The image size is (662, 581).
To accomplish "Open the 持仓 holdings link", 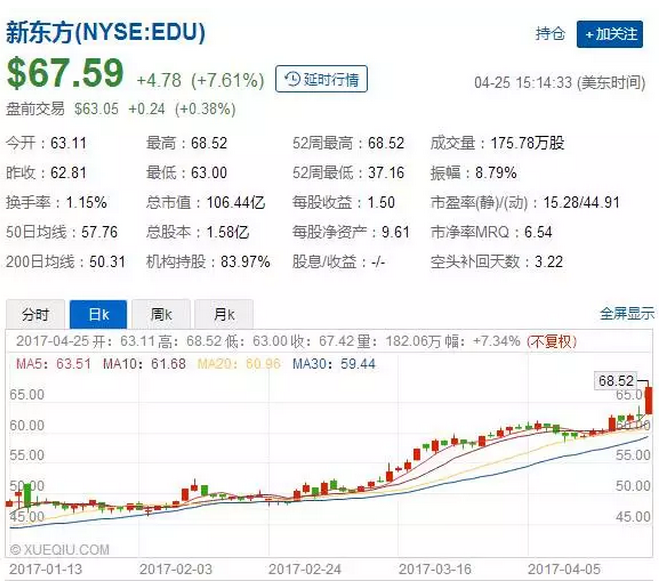I will (550, 33).
